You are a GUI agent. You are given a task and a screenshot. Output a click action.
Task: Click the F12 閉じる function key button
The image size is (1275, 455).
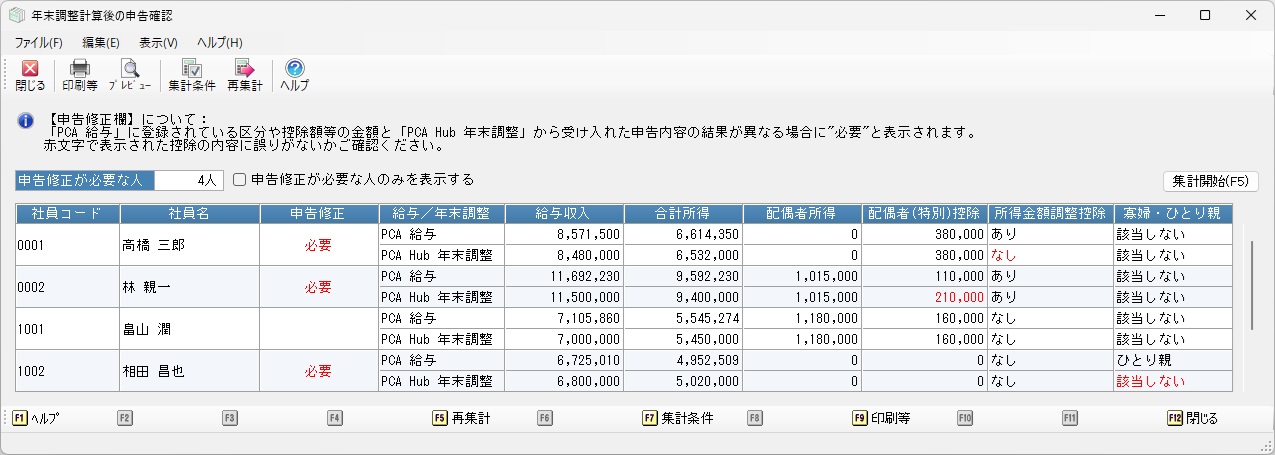pyautogui.click(x=1193, y=419)
